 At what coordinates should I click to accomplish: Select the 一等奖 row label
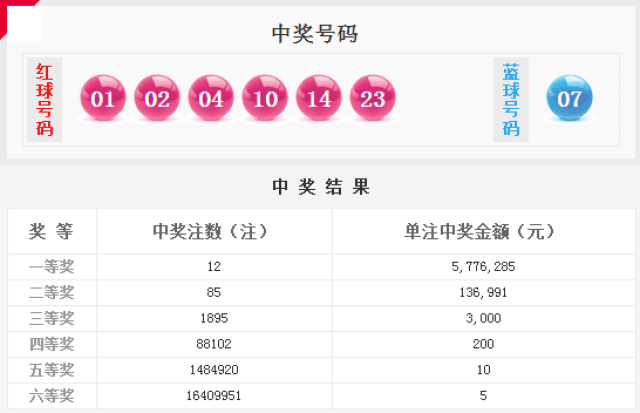point(51,267)
